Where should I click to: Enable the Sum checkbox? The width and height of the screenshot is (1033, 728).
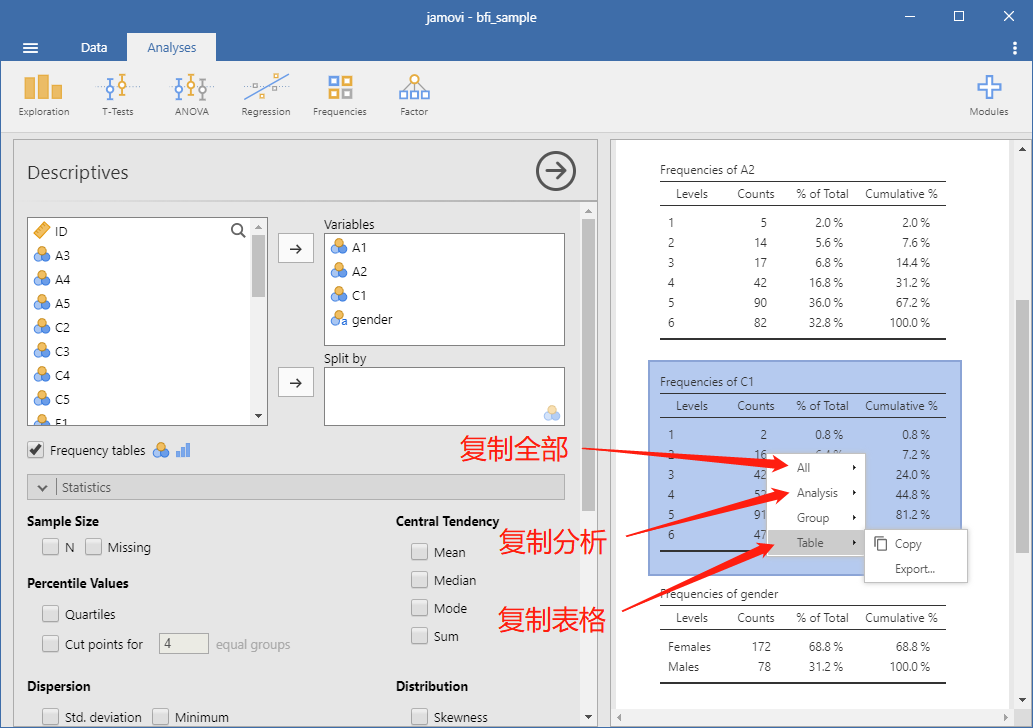click(x=419, y=636)
